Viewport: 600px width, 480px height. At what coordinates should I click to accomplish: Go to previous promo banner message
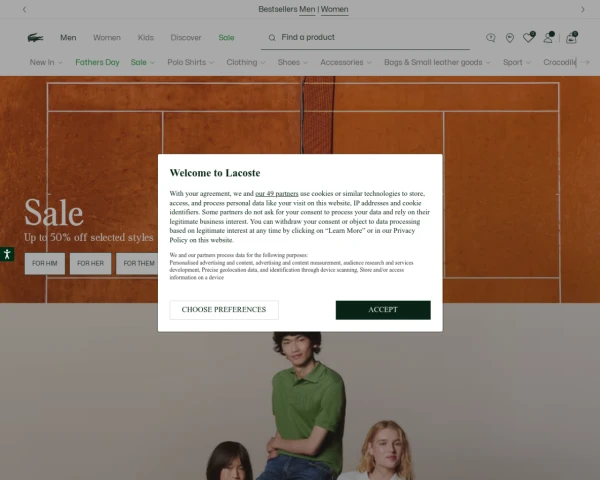click(x=24, y=9)
